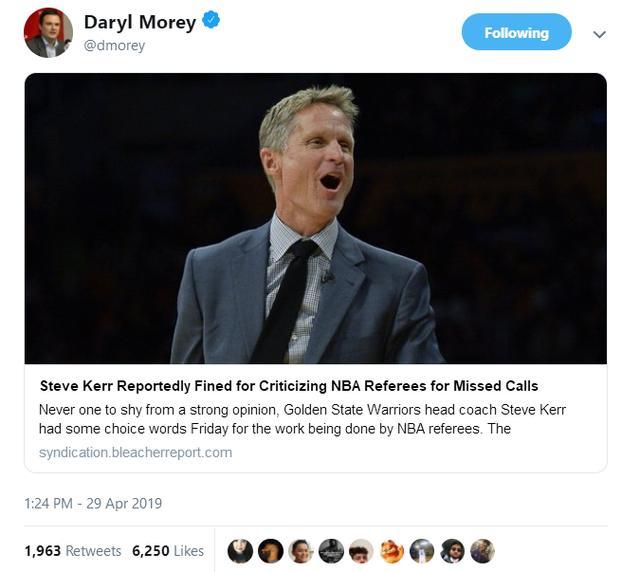Open the black-and-white fourth liker avatar
The image size is (640, 572).
pyautogui.click(x=331, y=551)
